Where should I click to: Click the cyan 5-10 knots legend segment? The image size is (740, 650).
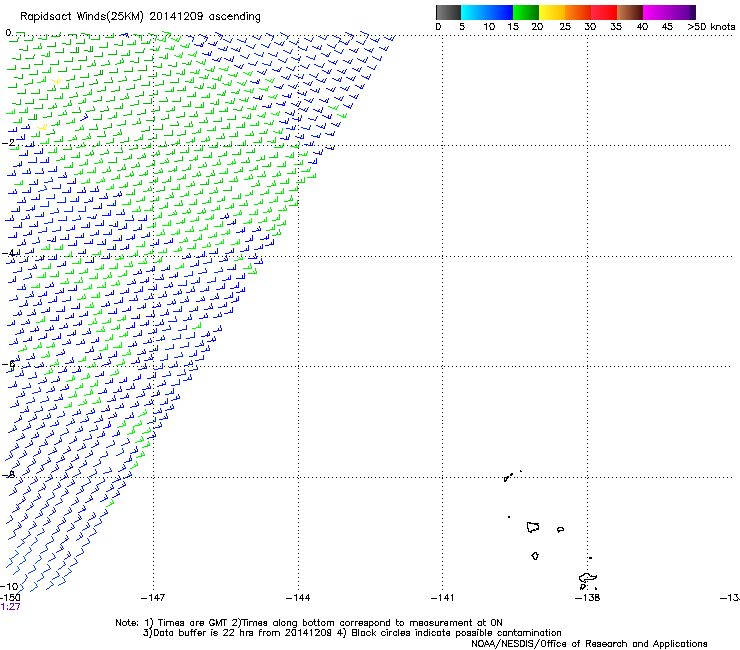(x=474, y=12)
